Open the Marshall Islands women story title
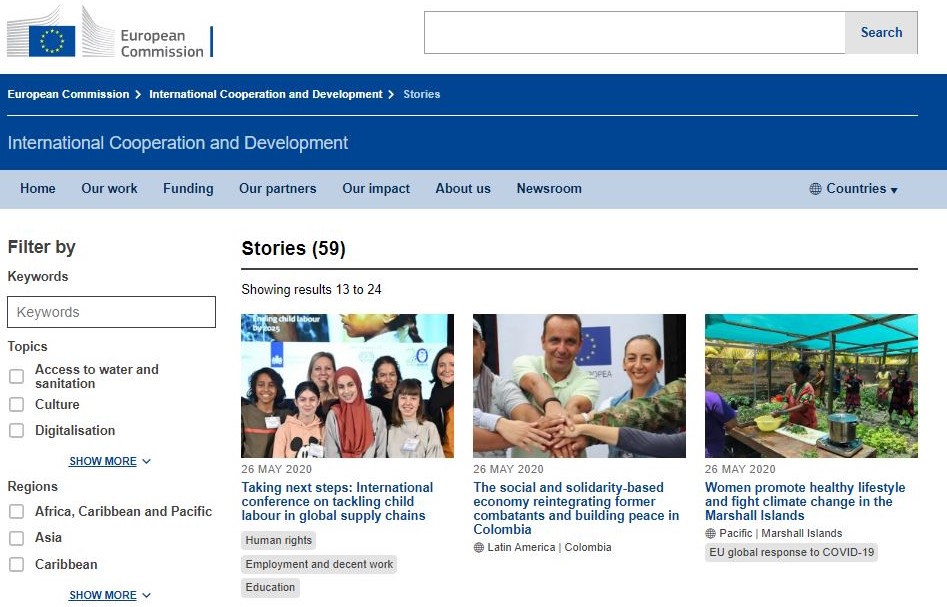The width and height of the screenshot is (947, 607). click(805, 501)
